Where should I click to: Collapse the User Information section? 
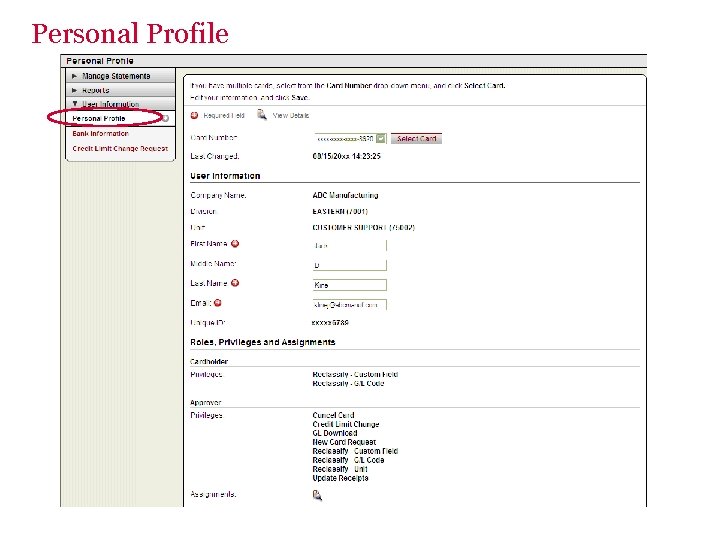click(120, 104)
